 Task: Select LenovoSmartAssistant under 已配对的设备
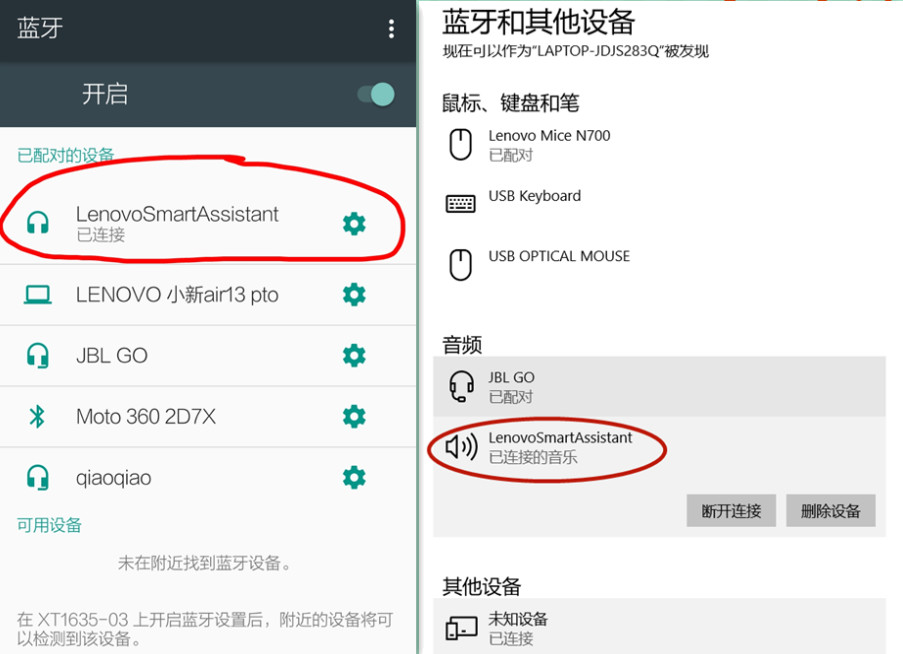[x=180, y=222]
